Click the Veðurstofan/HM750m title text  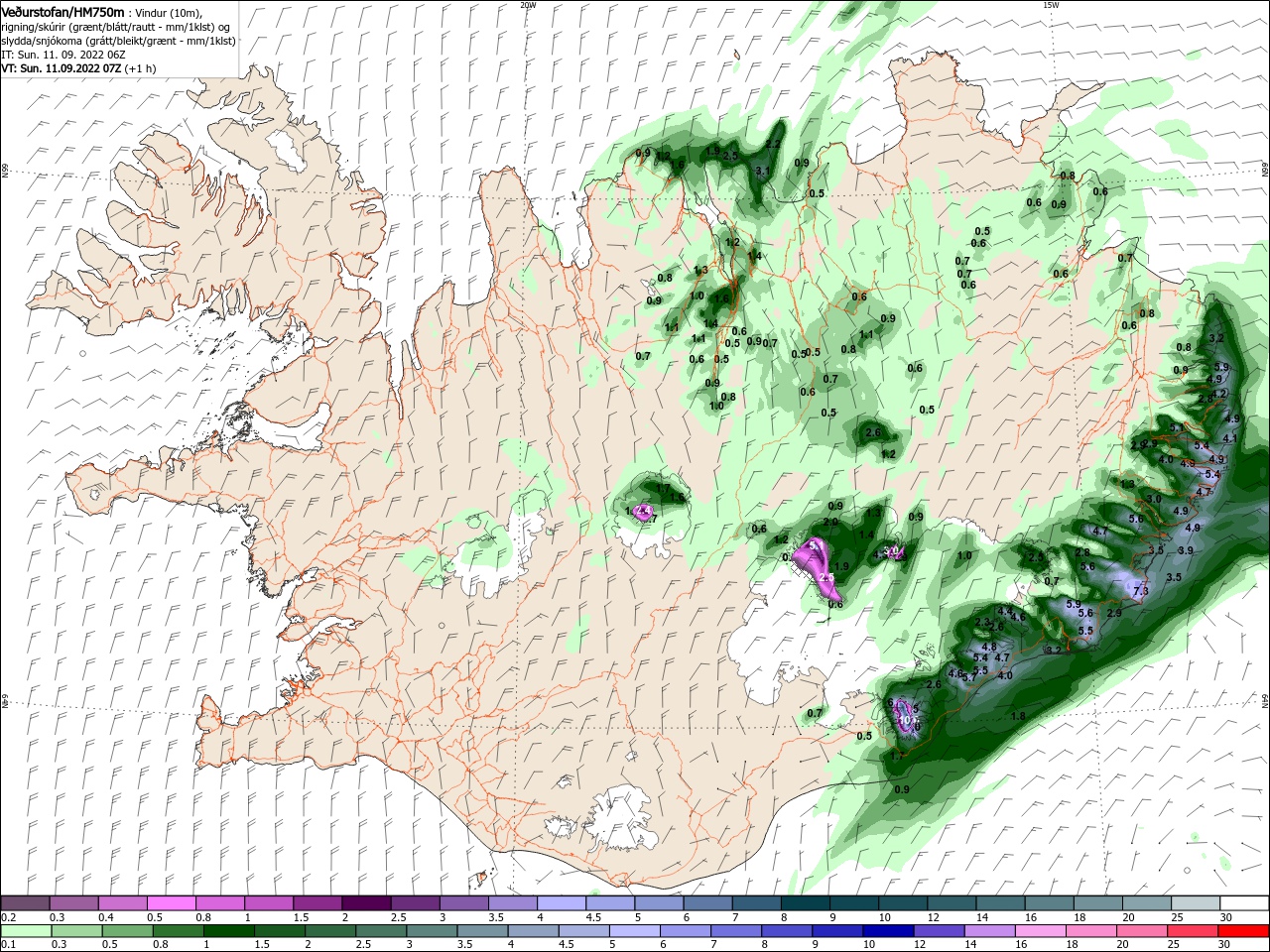63,12
